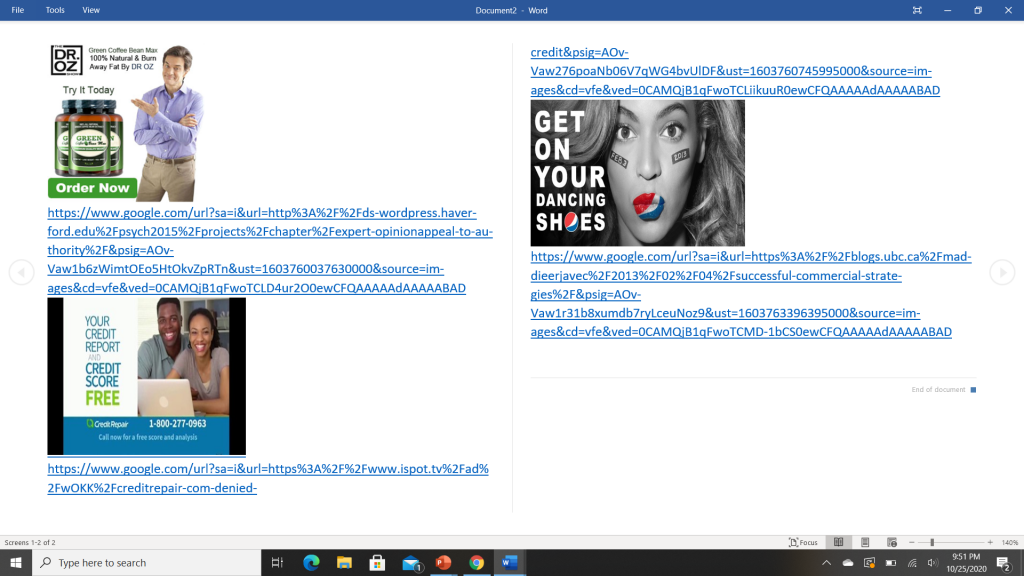Click the zoom slider handle

coord(932,543)
